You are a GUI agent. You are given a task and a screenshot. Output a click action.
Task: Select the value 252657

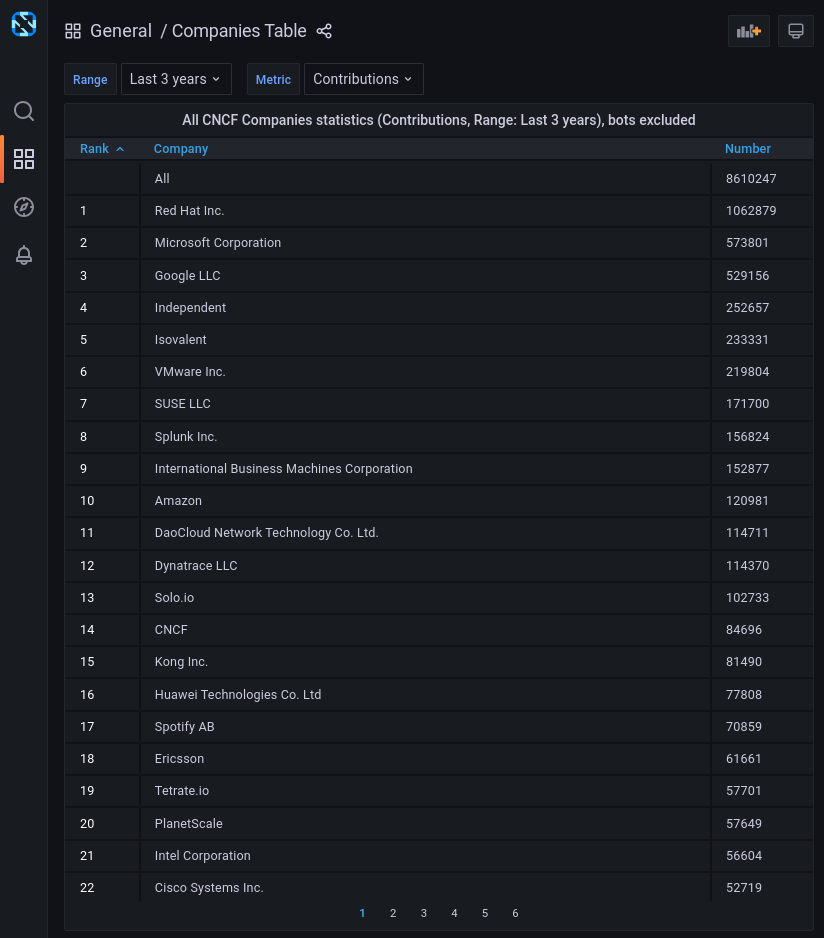747,307
